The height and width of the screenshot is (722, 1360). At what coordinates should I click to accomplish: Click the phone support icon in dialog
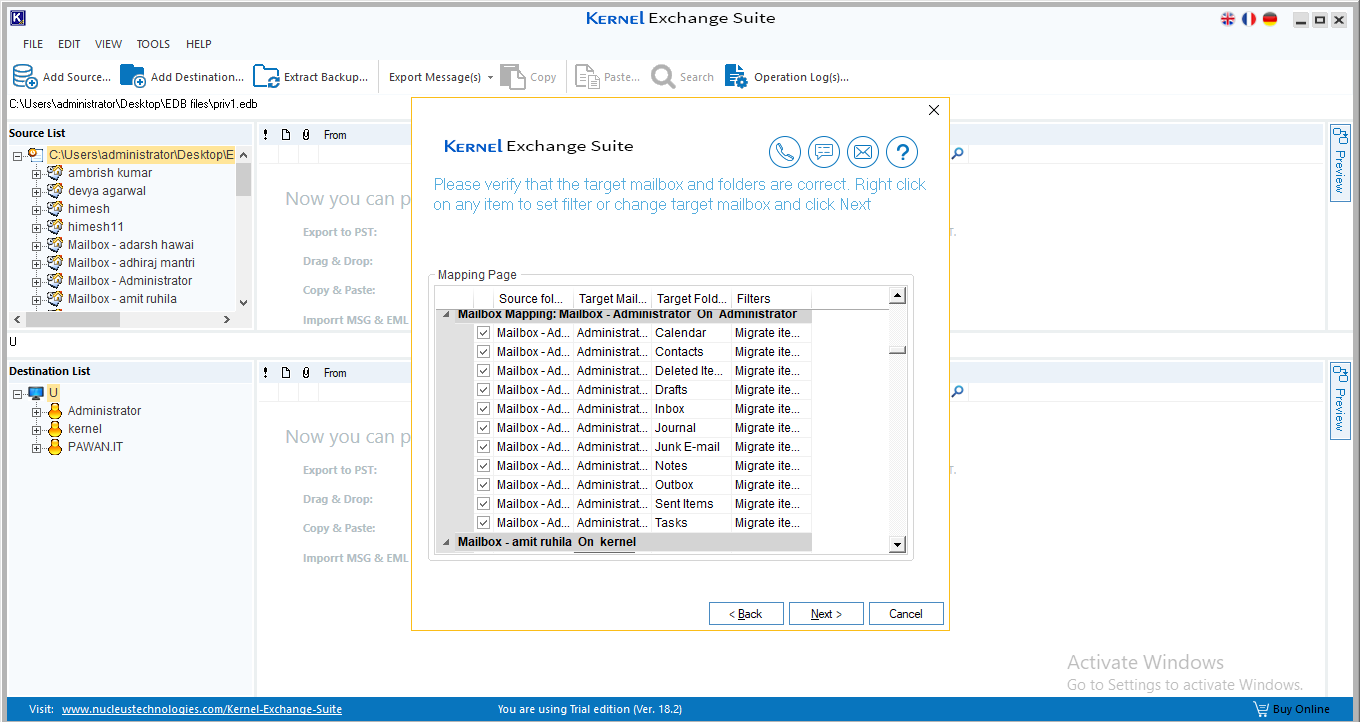click(x=785, y=152)
